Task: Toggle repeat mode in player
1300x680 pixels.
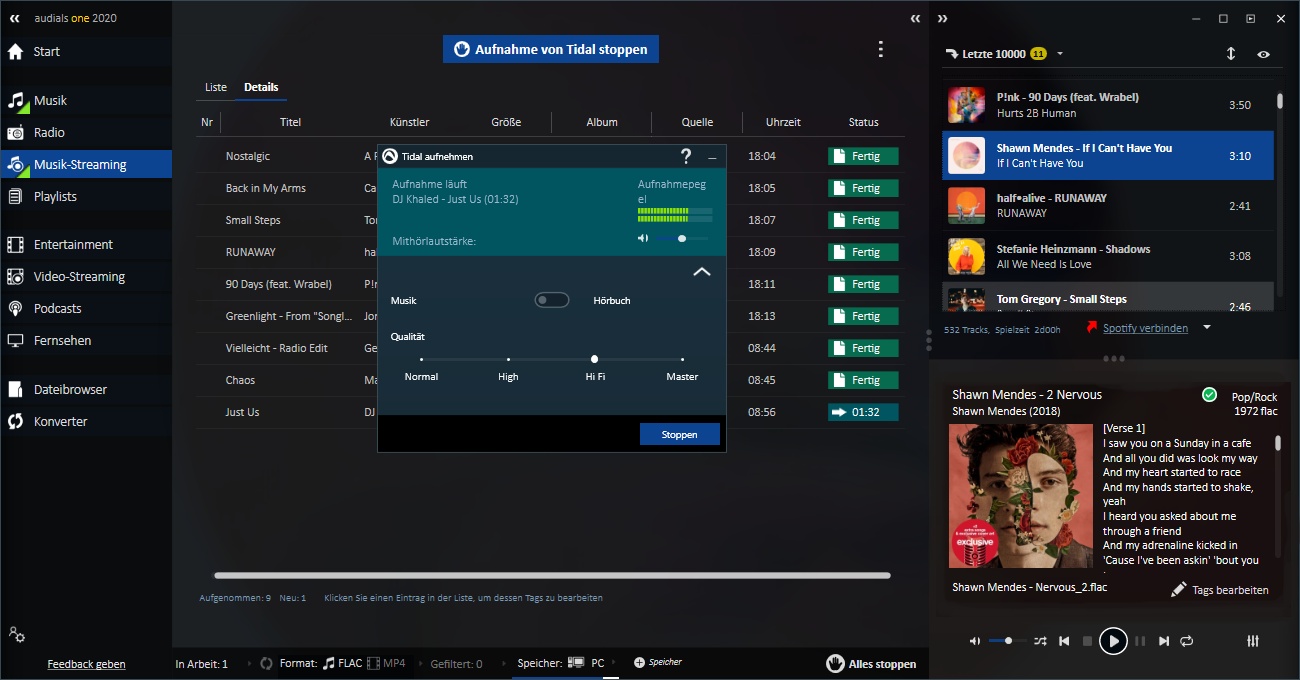Action: pos(1187,641)
